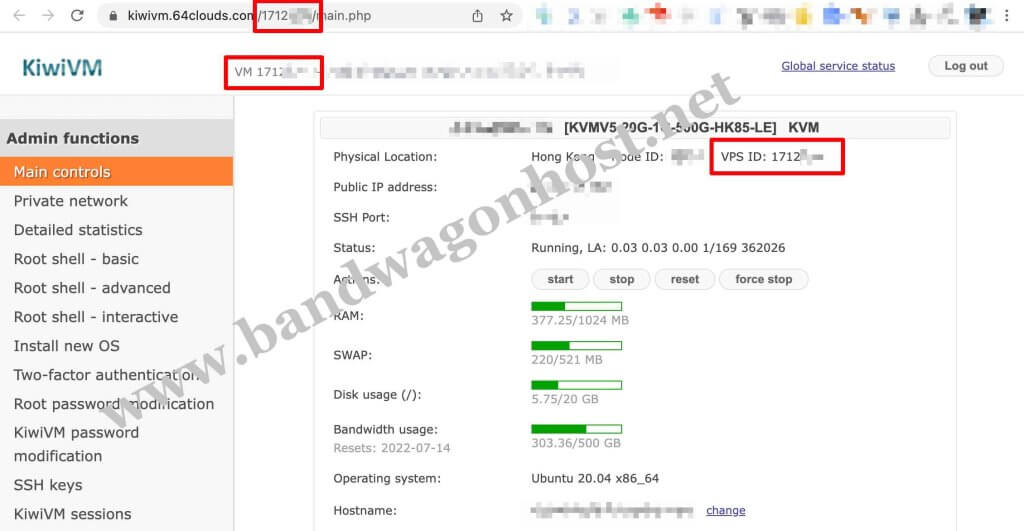The height and width of the screenshot is (531, 1024).
Task: Click the change hostname link
Action: coord(726,511)
